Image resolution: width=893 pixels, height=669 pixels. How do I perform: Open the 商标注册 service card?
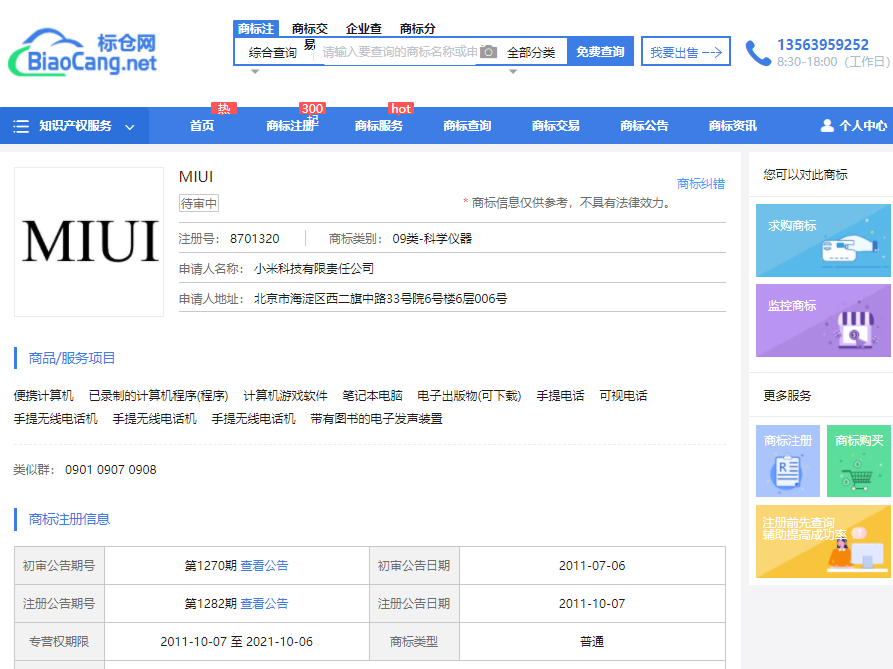click(x=788, y=461)
